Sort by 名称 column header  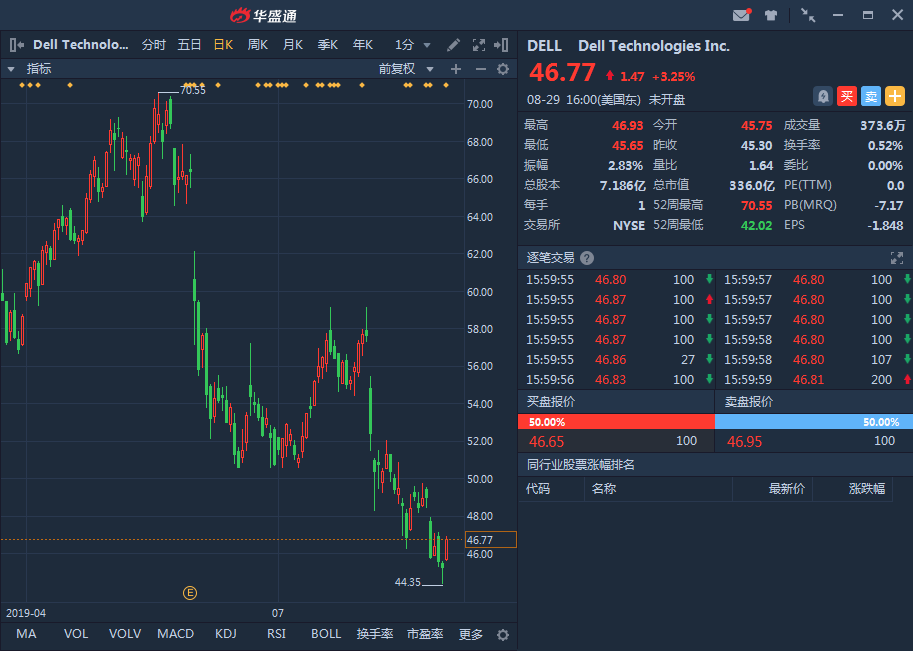point(604,489)
